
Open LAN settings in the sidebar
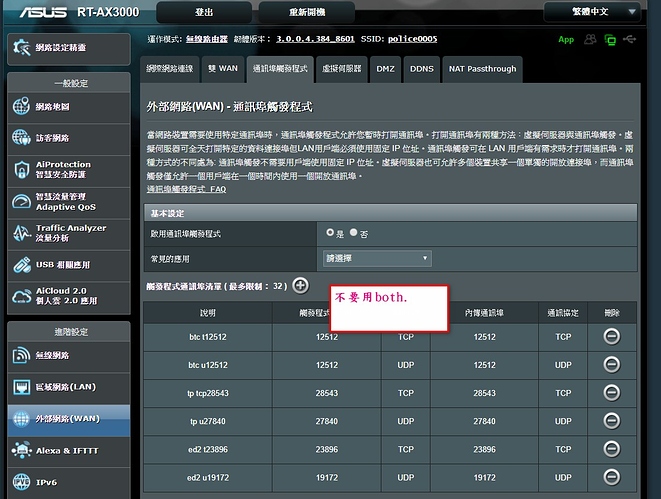(x=69, y=387)
